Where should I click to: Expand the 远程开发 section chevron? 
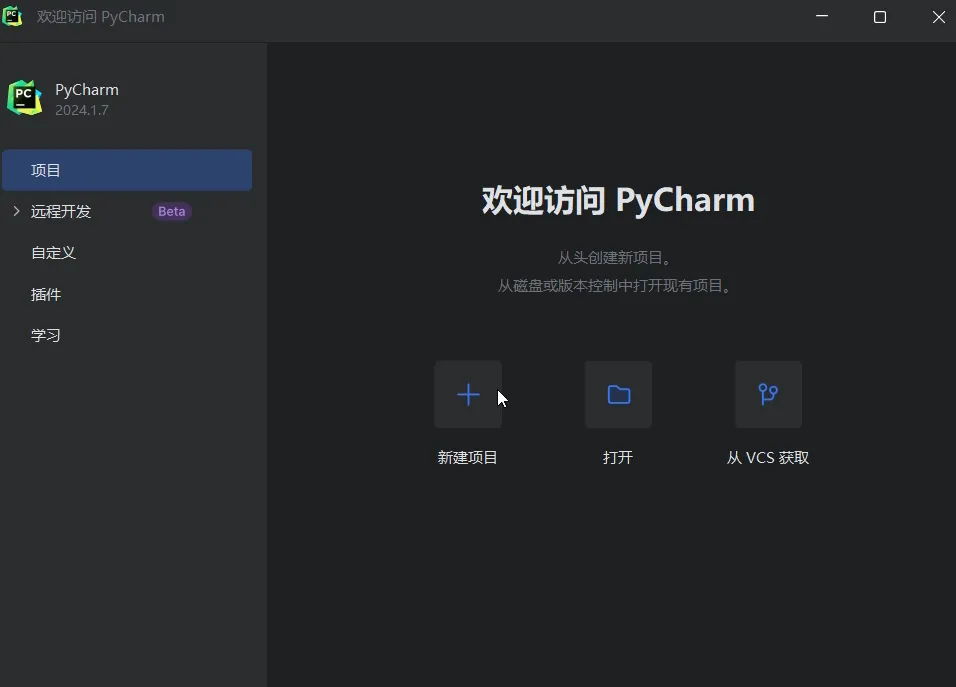[x=16, y=211]
